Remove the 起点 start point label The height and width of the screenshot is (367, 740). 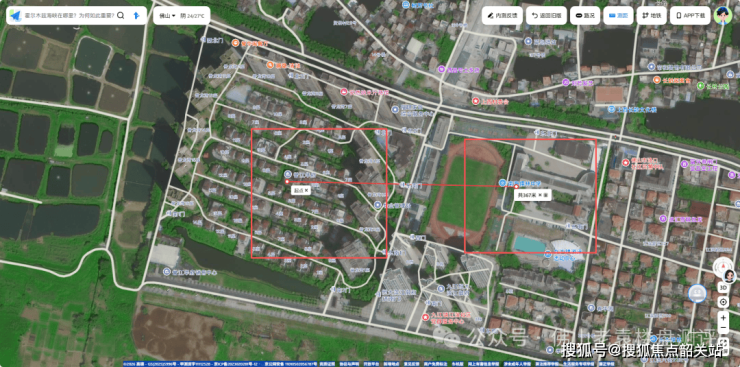[x=306, y=191]
